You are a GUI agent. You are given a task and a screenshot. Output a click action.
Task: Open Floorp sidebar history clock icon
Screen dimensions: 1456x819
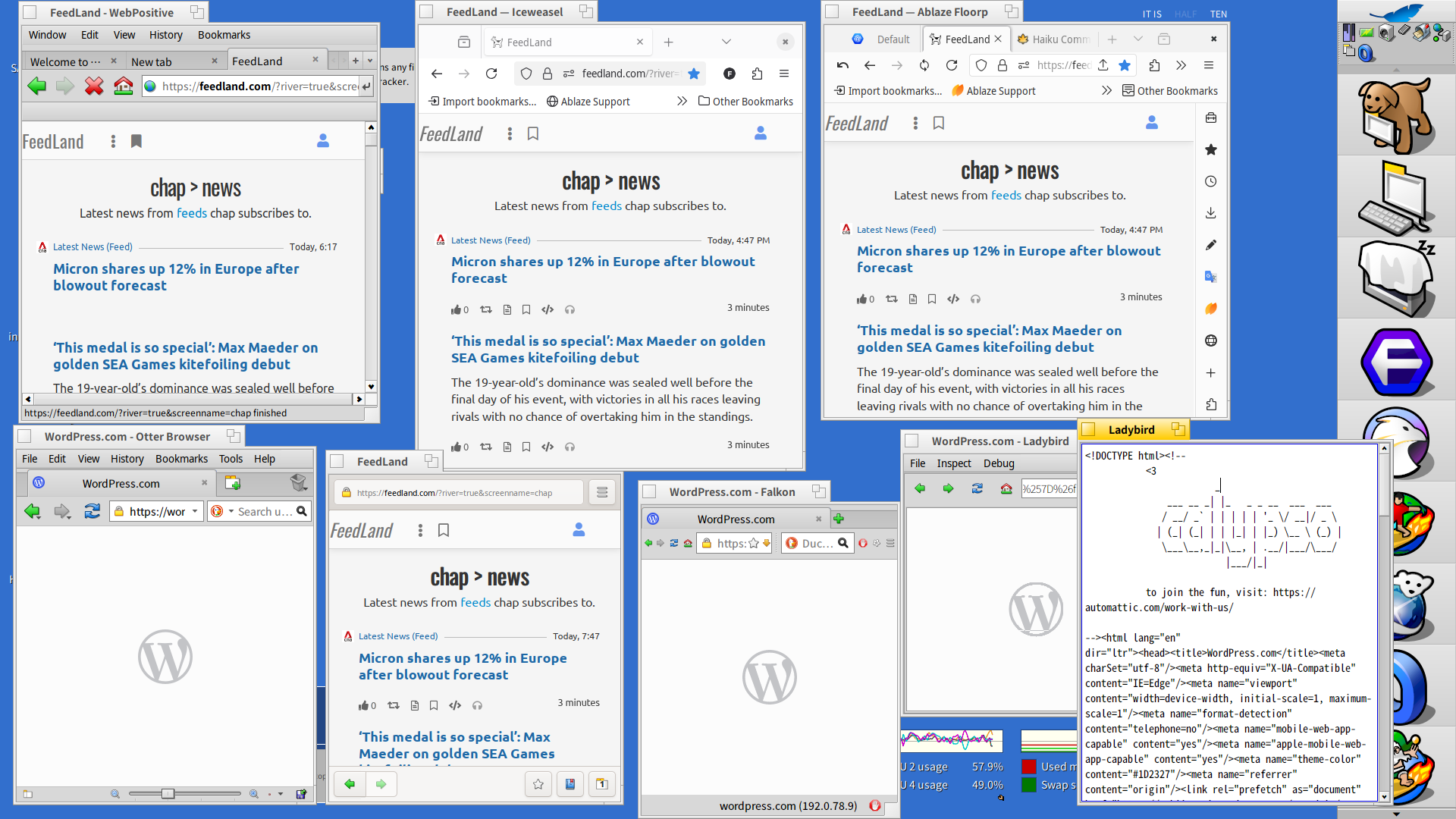pyautogui.click(x=1211, y=181)
